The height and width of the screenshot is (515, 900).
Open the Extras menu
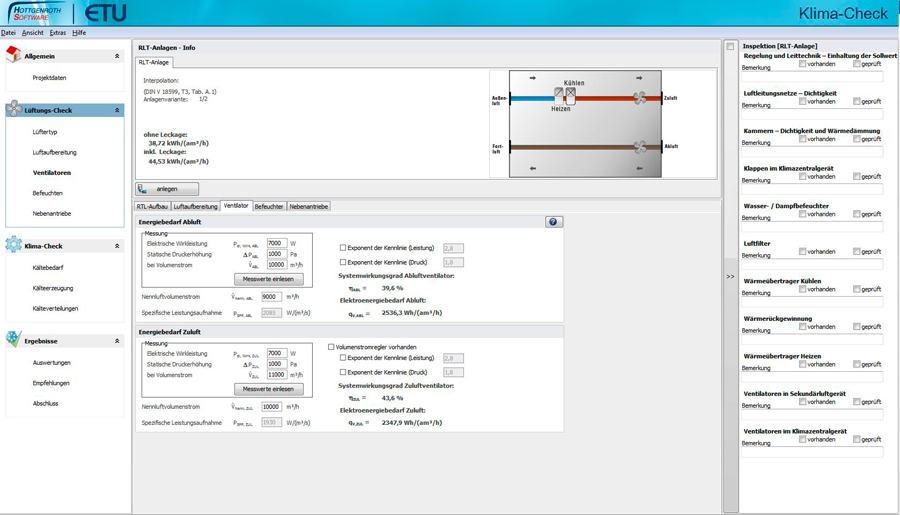pos(57,33)
